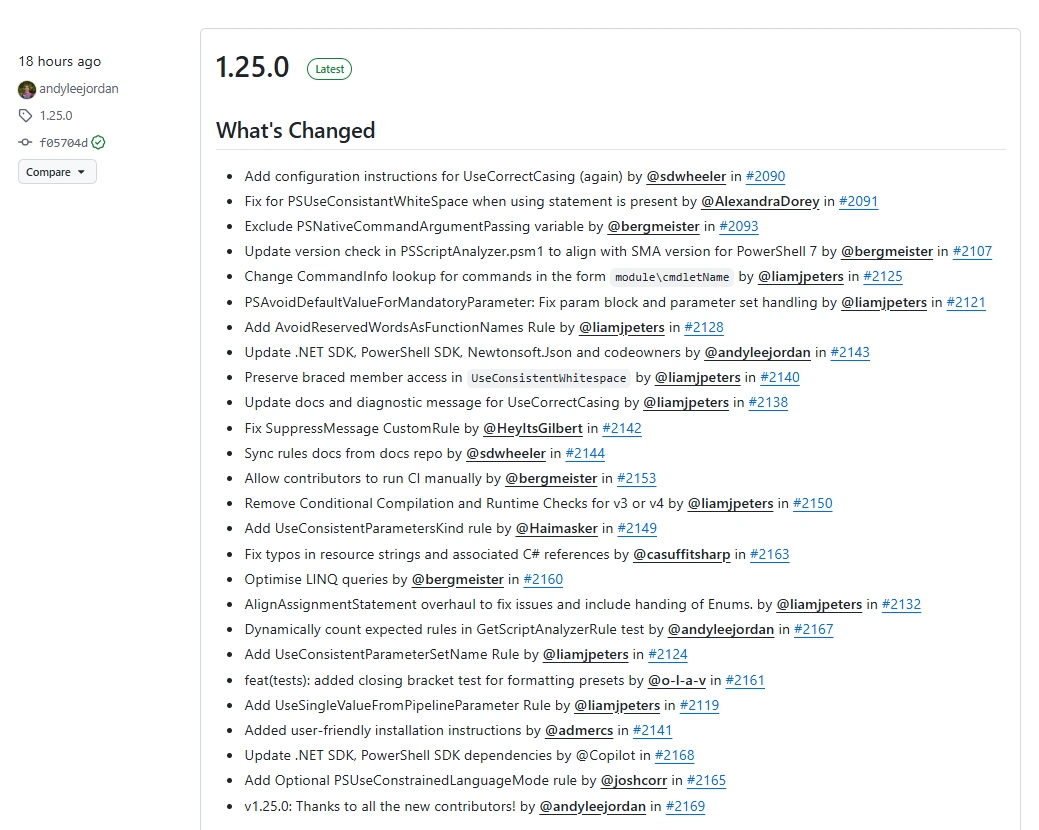Open commit f05704d

click(x=64, y=143)
